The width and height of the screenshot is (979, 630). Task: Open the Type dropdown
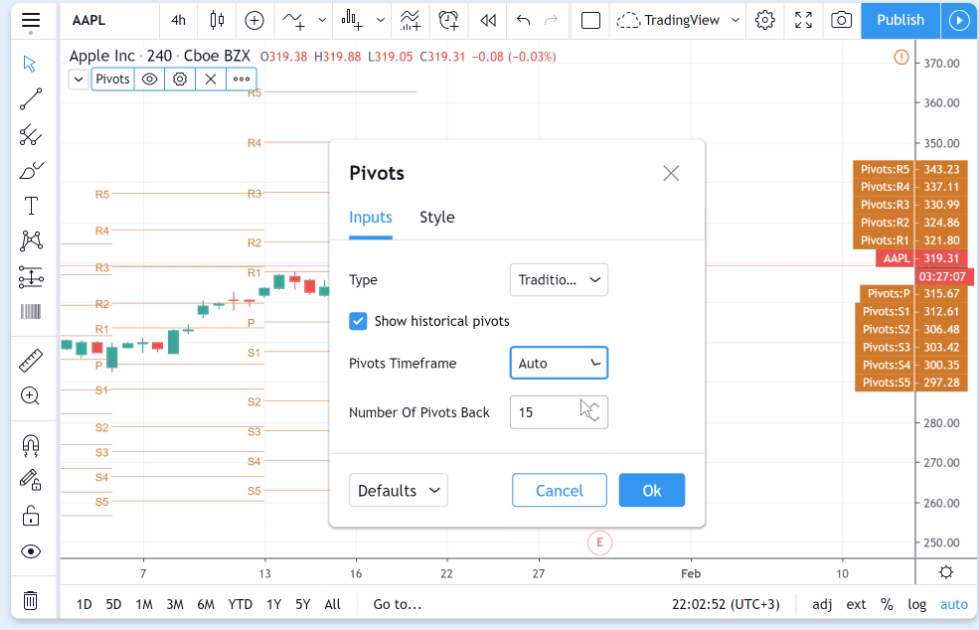click(559, 280)
